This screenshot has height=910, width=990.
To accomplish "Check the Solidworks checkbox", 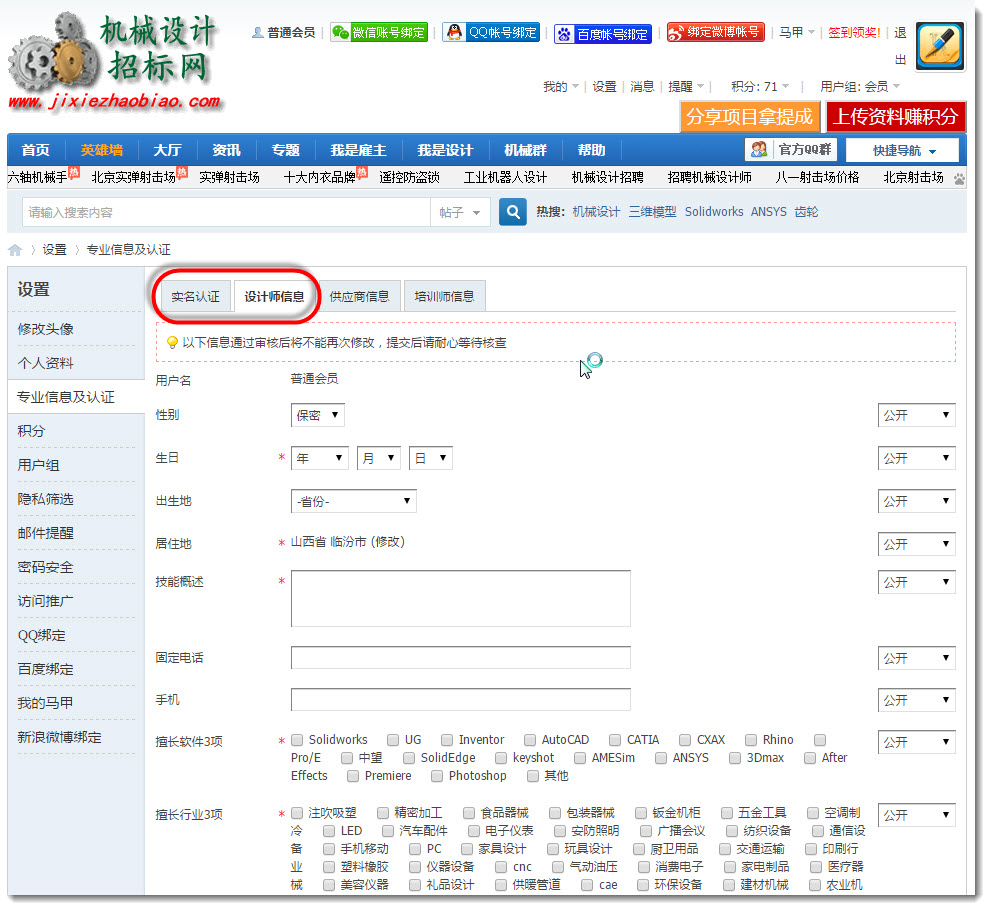I will pos(297,739).
